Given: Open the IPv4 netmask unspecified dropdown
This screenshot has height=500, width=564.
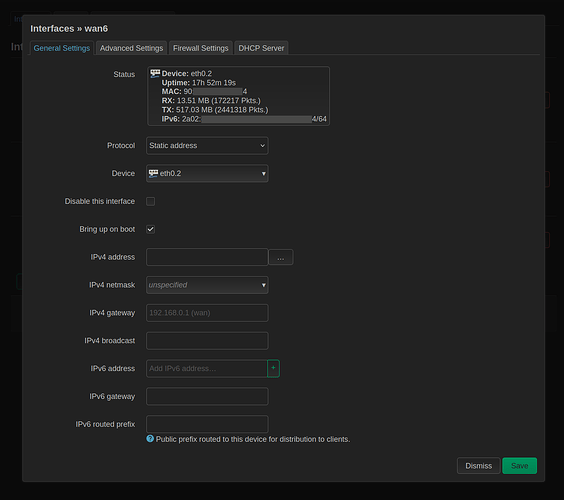Looking at the screenshot, I should (207, 285).
